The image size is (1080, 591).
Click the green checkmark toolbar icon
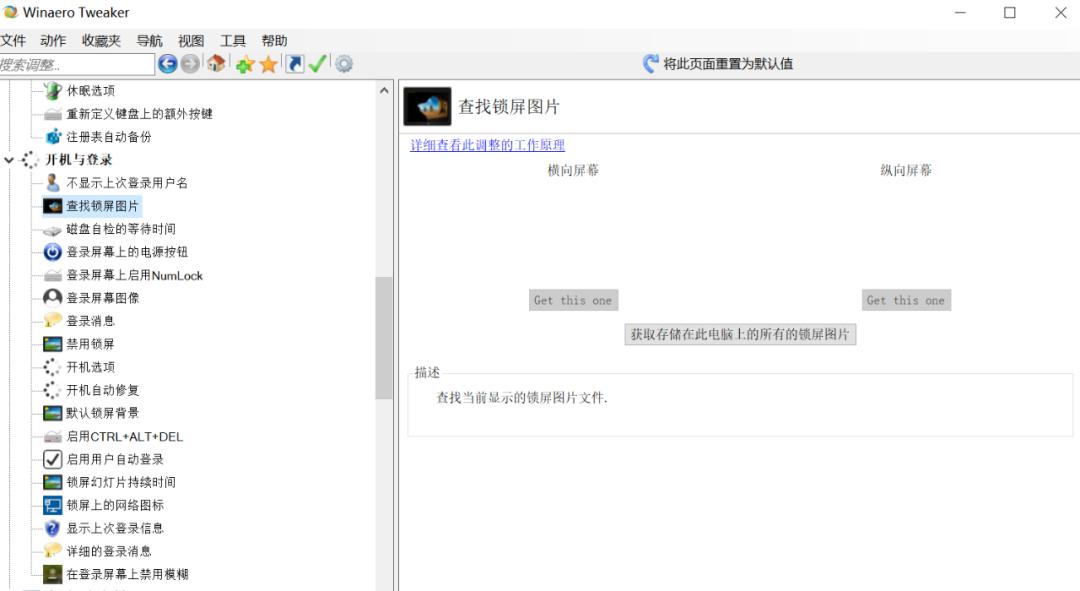coord(315,63)
